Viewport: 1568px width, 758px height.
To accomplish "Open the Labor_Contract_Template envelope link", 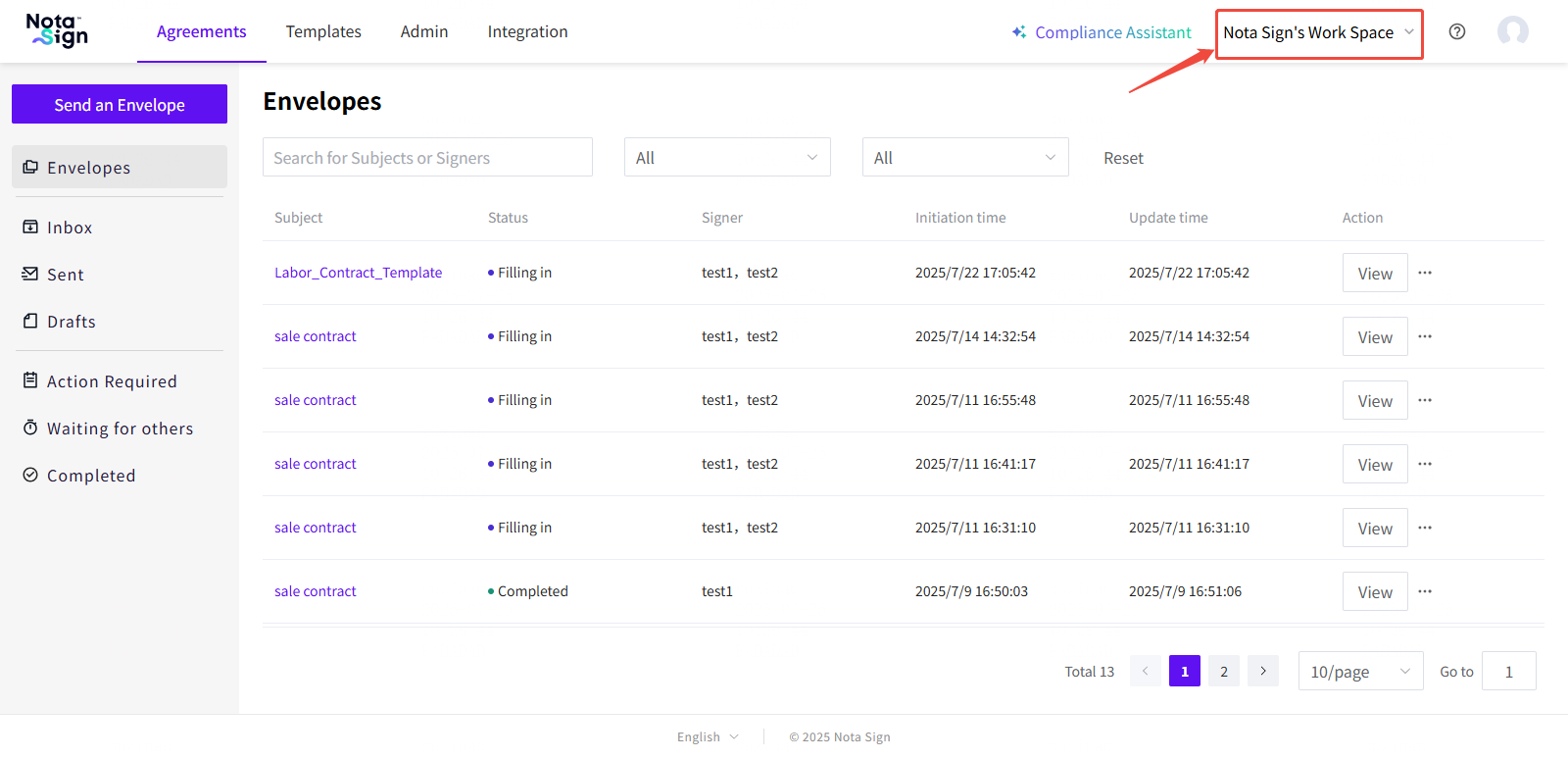I will [x=358, y=273].
